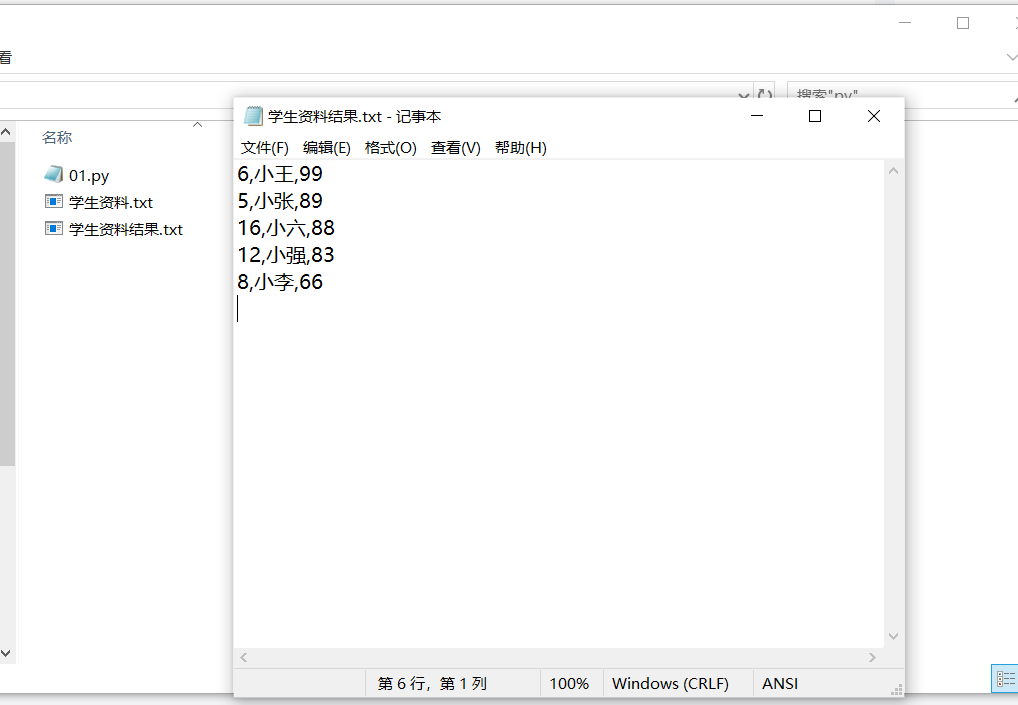Click status bar 第 6 行, 第 1 列

point(432,684)
